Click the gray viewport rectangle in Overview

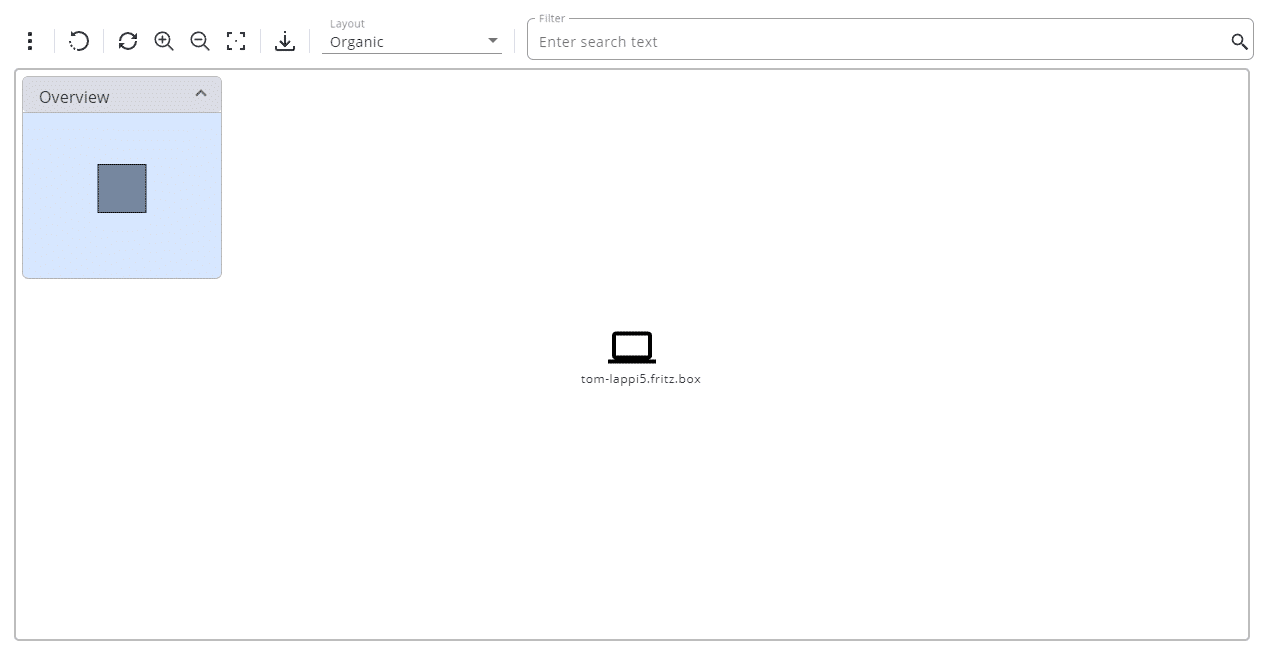[x=122, y=188]
